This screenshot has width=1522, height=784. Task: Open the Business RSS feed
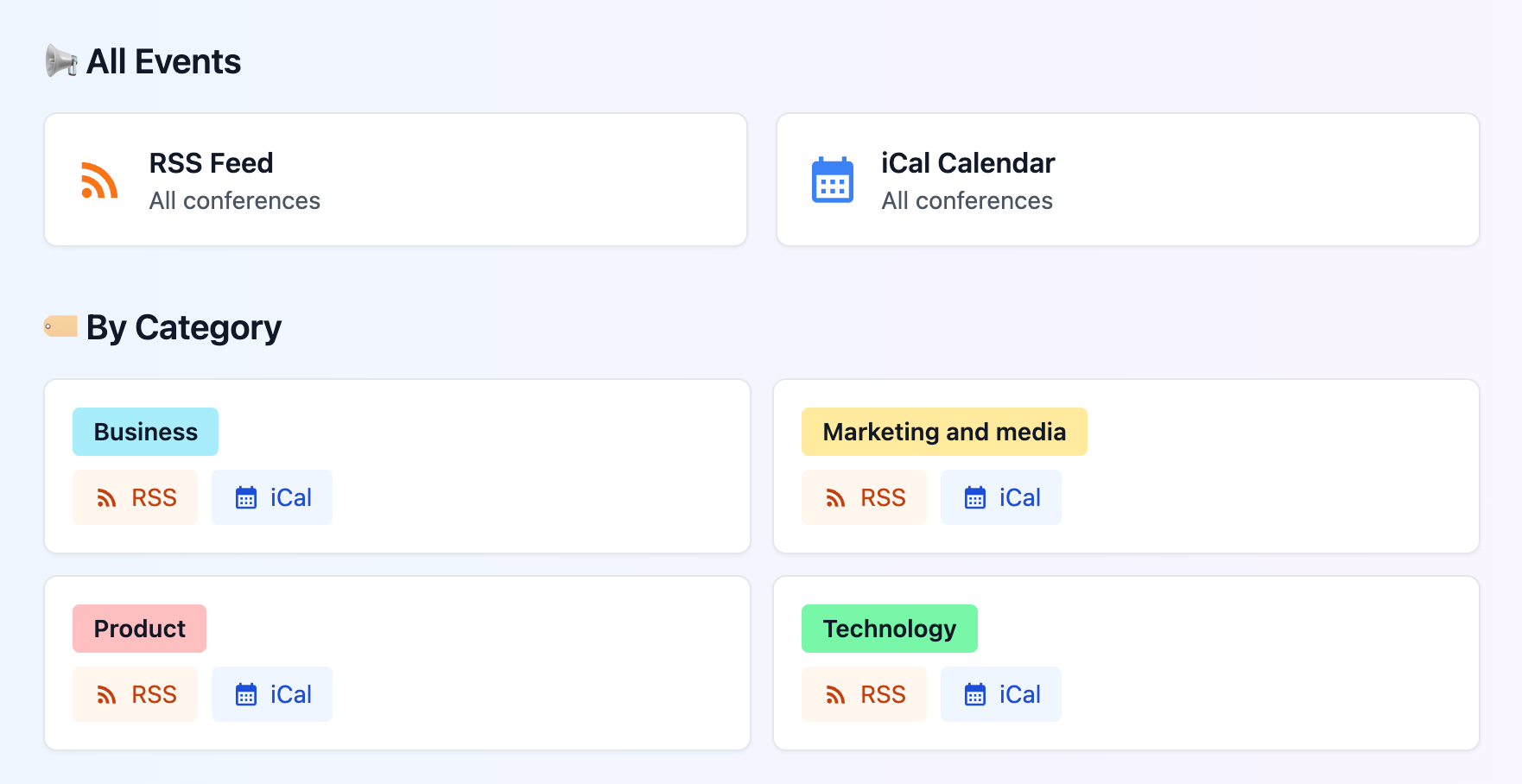tap(136, 497)
